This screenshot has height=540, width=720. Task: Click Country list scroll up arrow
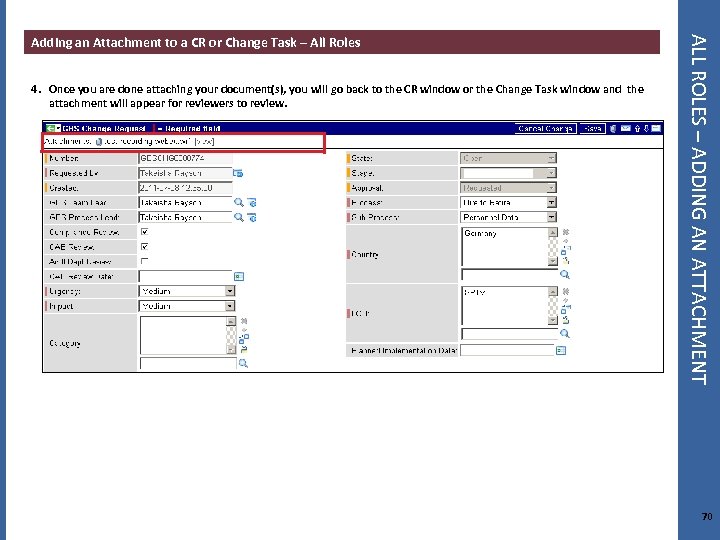(x=553, y=232)
